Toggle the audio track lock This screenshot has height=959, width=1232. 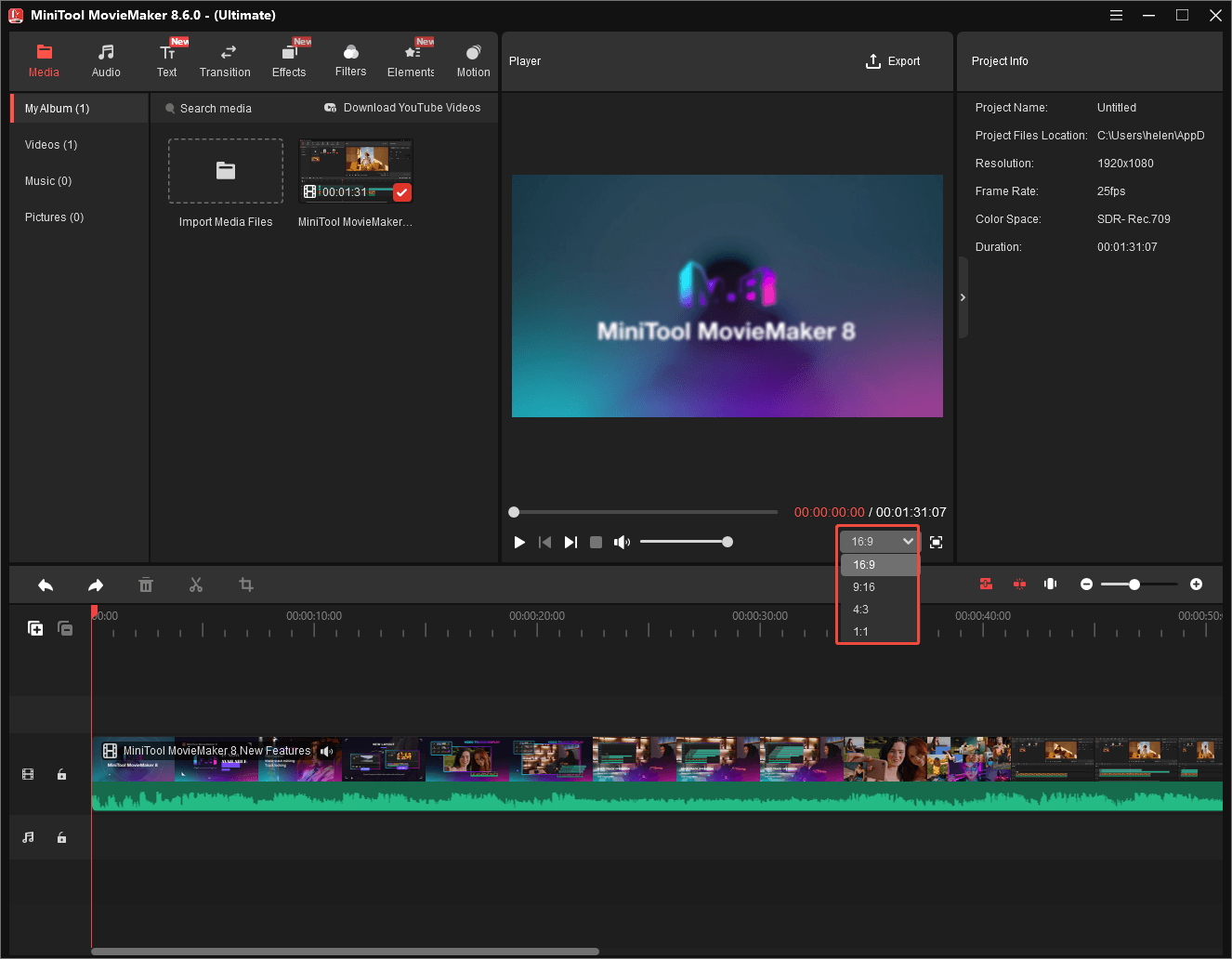click(61, 837)
